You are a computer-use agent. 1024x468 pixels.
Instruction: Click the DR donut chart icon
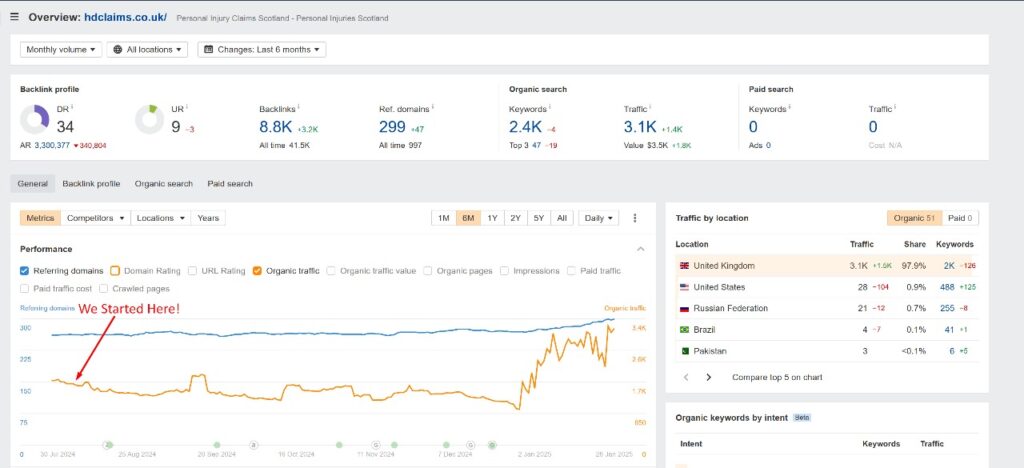(x=35, y=120)
